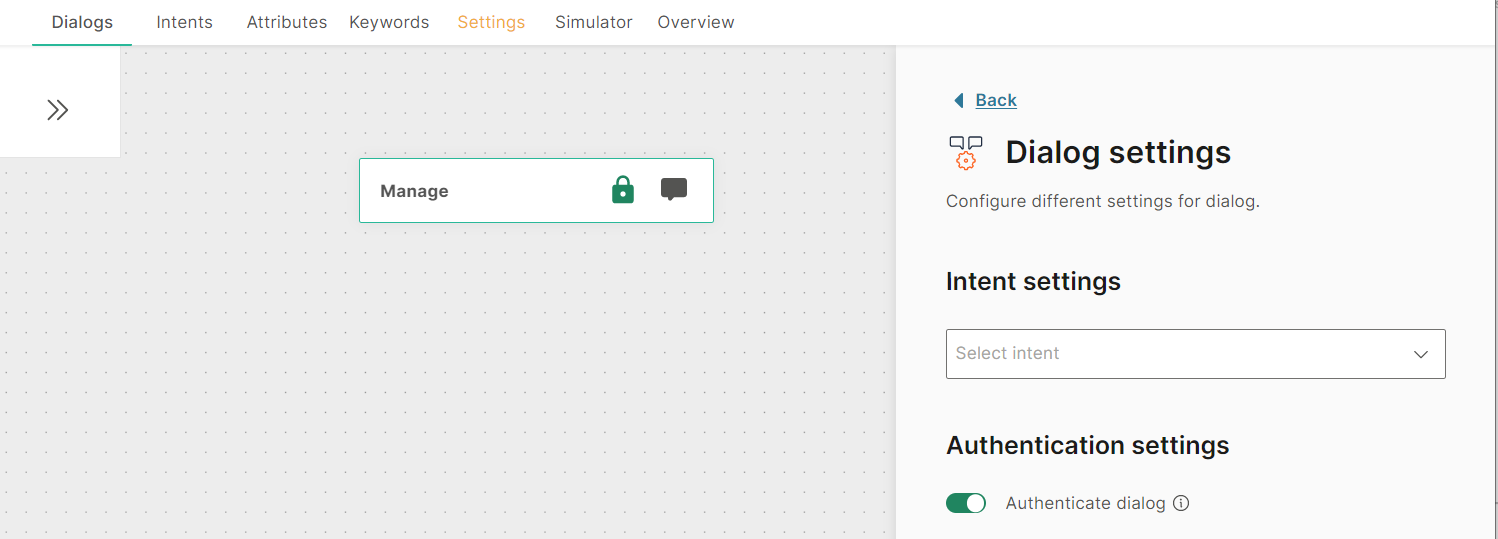Click the chat bubble icon on Manage node
This screenshot has width=1498, height=539.
pyautogui.click(x=674, y=190)
